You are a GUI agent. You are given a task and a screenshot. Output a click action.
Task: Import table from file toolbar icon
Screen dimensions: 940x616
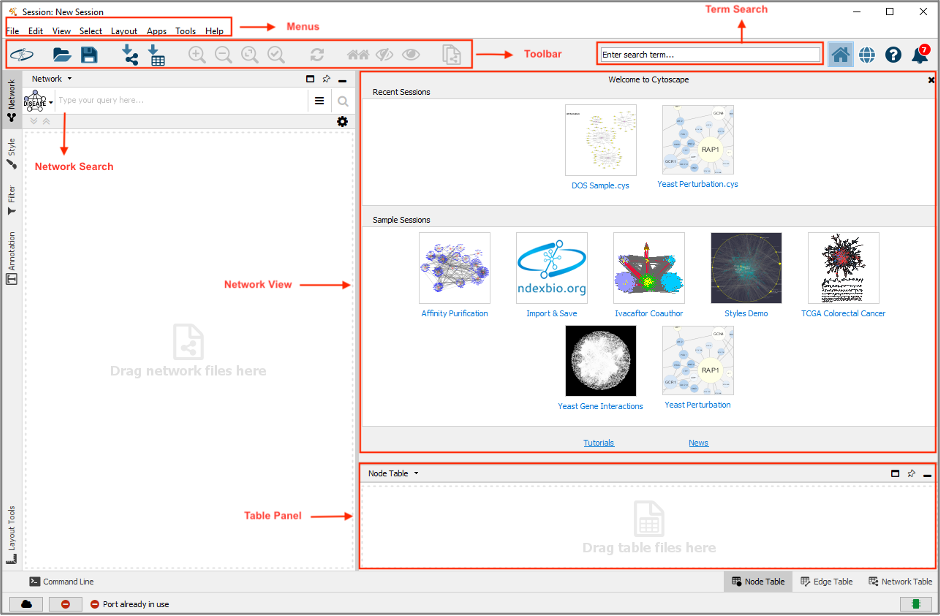pyautogui.click(x=156, y=55)
